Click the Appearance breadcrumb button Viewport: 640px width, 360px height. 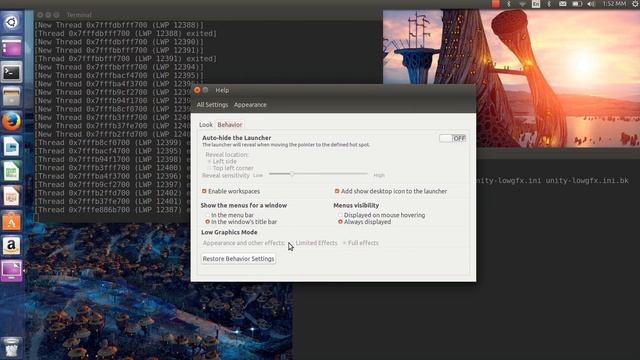[x=250, y=105]
